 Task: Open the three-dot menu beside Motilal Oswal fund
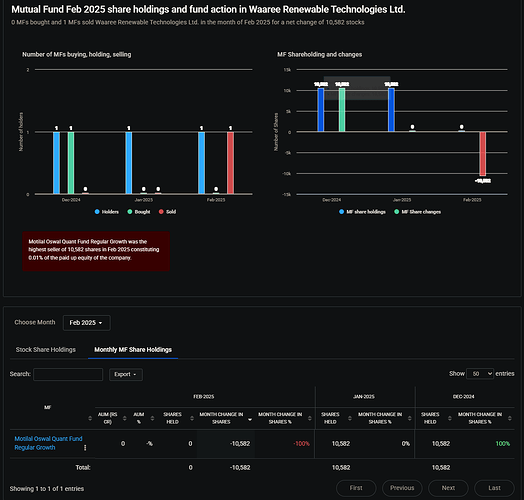[85, 448]
